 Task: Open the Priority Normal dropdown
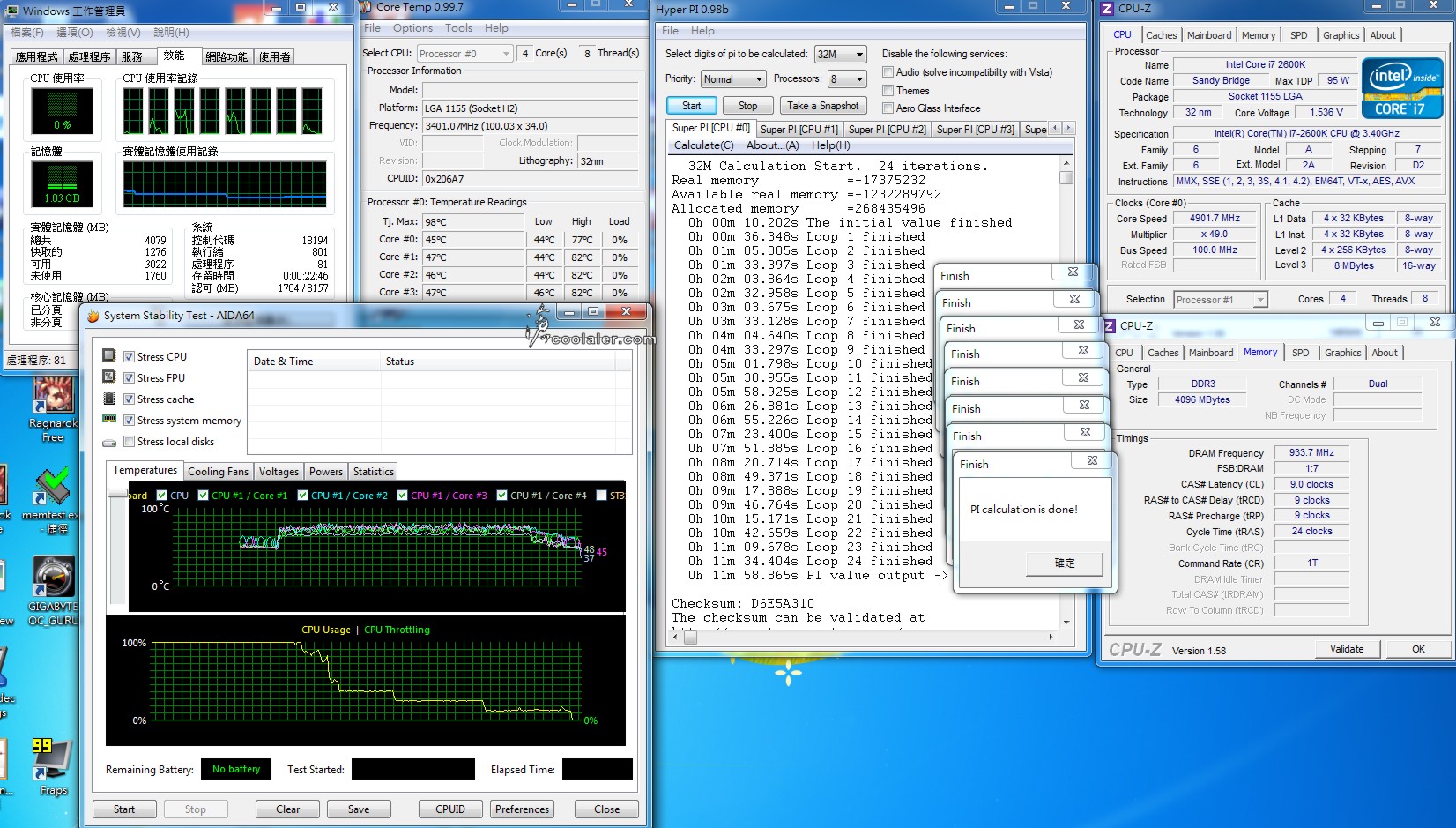pos(732,79)
